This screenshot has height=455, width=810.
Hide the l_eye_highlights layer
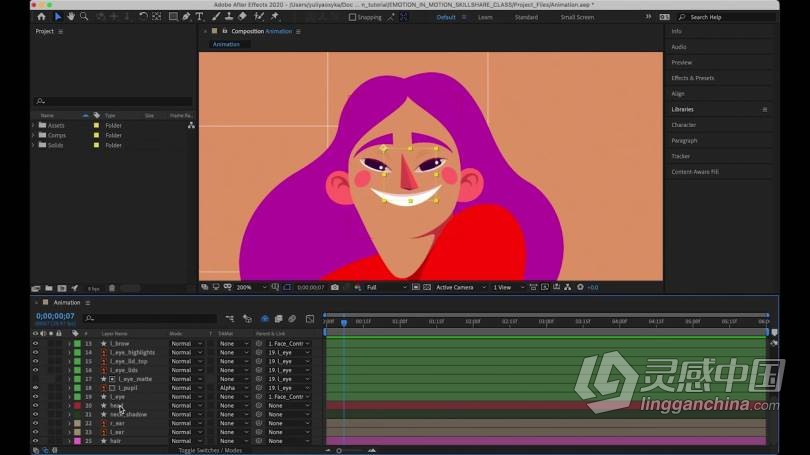tap(35, 352)
